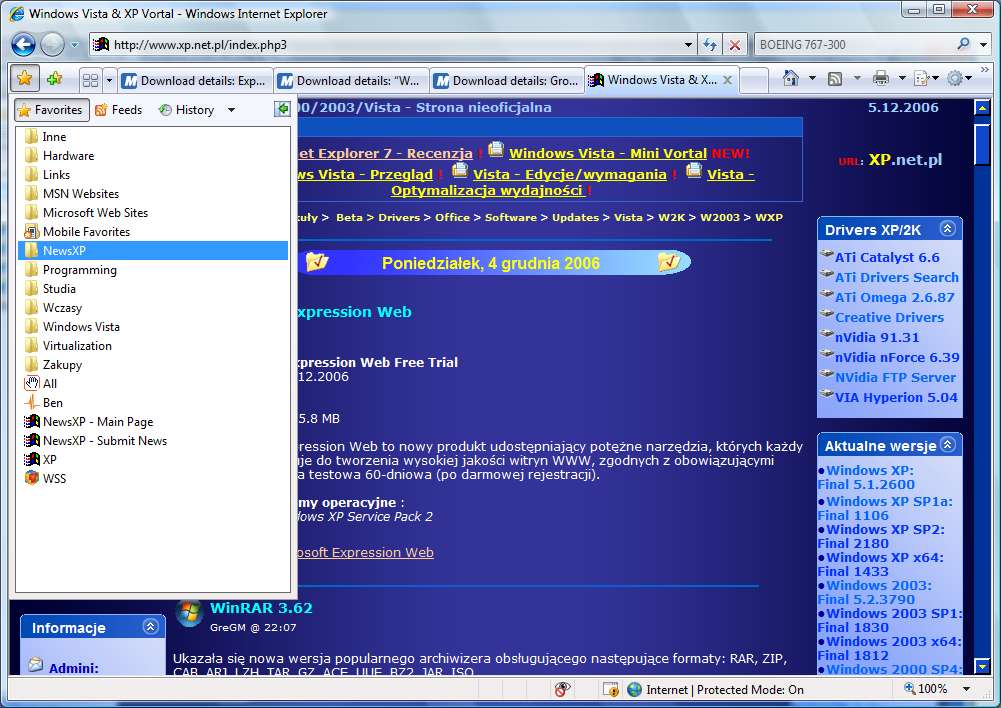Switch to the 'Download details: Gro...' tab
Viewport: 1001px width, 708px height.
coord(508,80)
